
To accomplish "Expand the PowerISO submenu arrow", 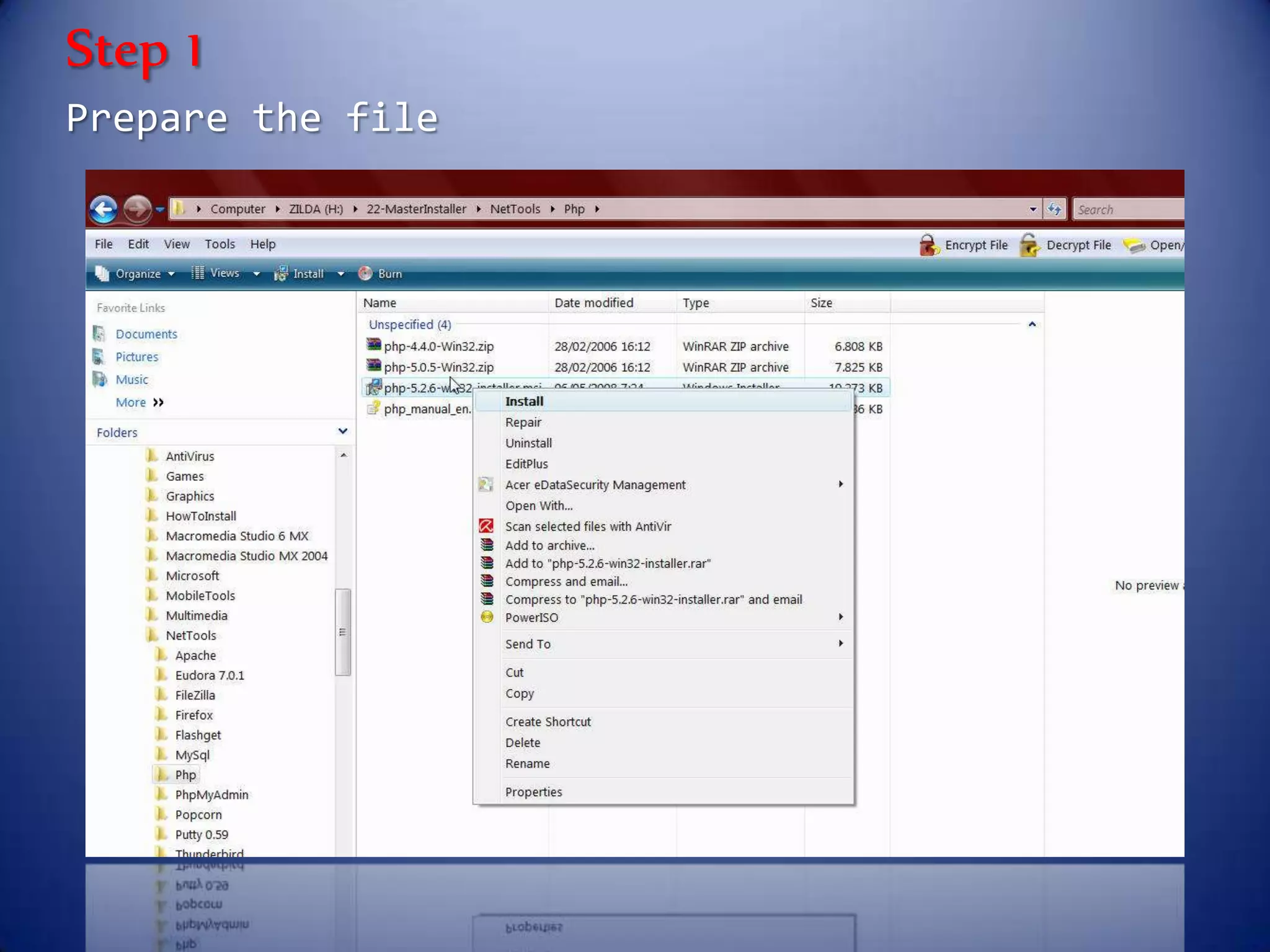I will click(x=840, y=617).
